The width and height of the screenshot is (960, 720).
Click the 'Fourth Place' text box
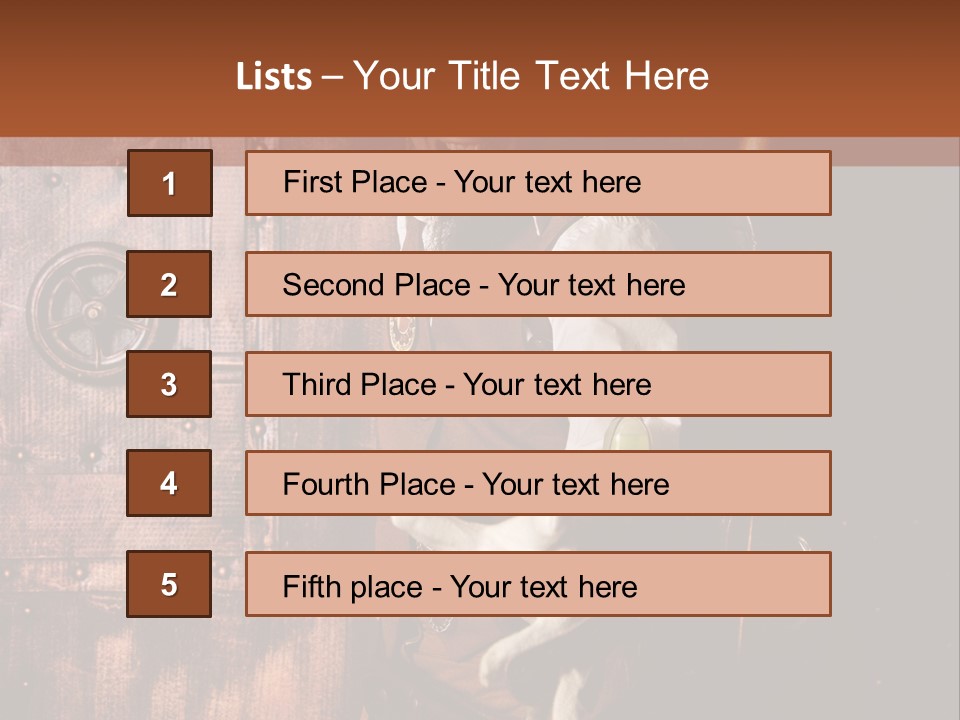538,483
